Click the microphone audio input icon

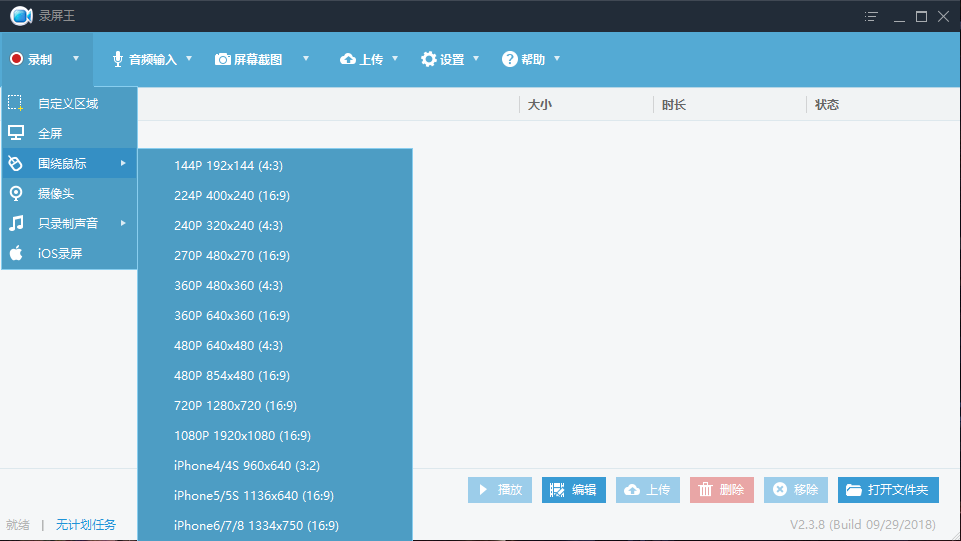[118, 60]
